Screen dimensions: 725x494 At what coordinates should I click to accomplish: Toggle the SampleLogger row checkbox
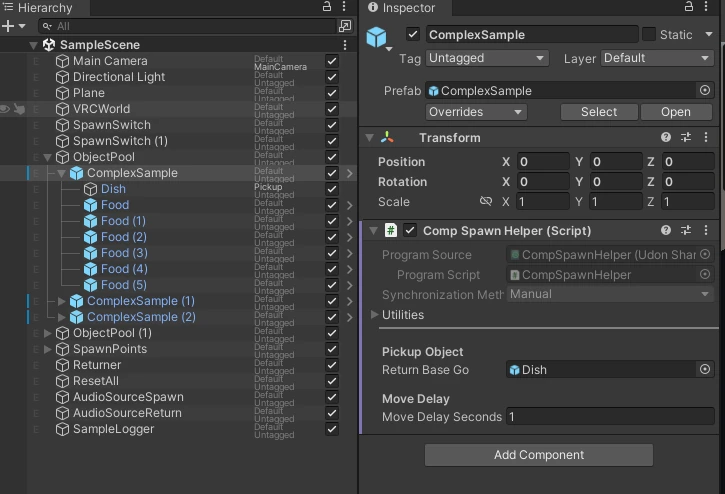[332, 429]
